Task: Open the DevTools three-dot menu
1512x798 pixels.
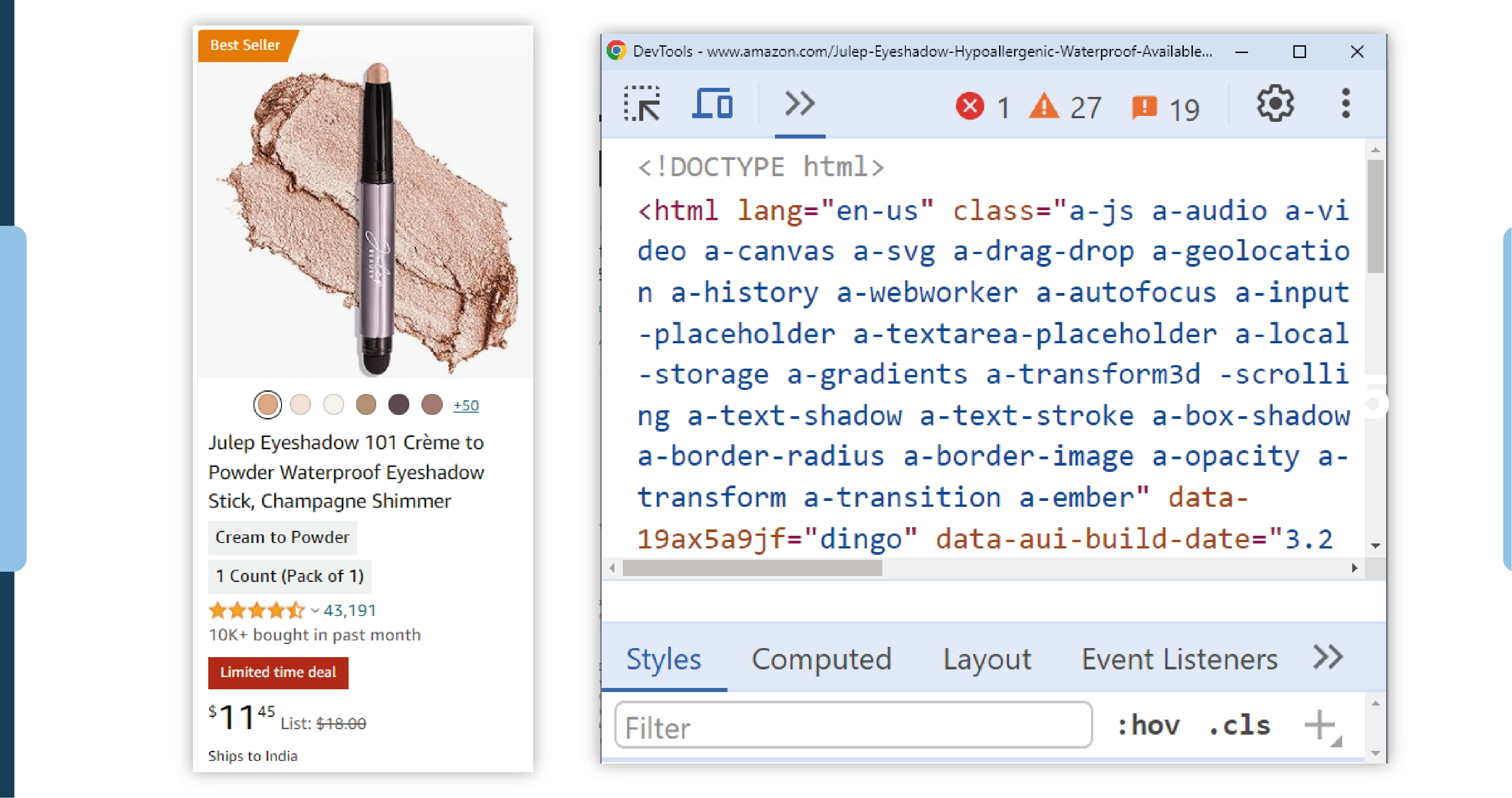Action: point(1346,104)
